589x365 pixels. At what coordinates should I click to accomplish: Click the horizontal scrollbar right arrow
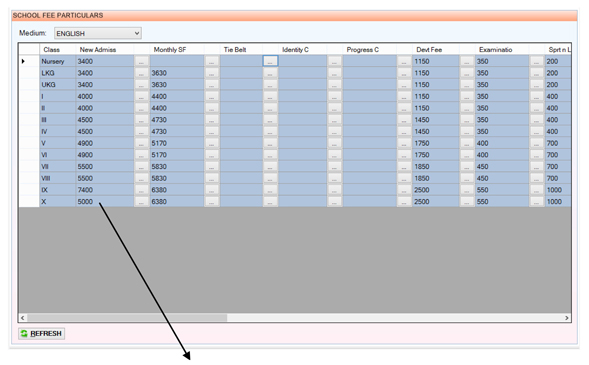tap(567, 318)
